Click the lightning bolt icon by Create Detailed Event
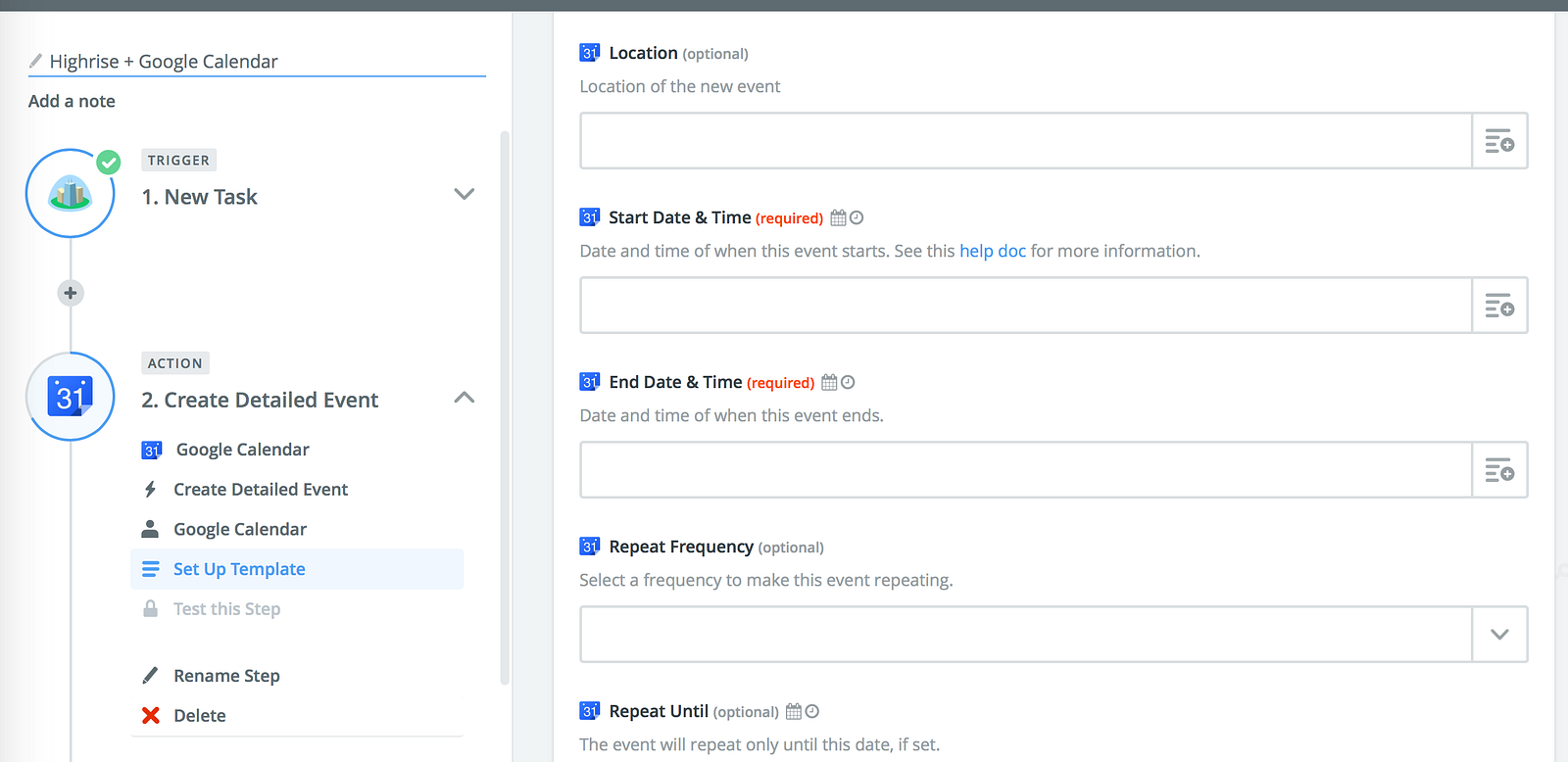 coord(150,489)
